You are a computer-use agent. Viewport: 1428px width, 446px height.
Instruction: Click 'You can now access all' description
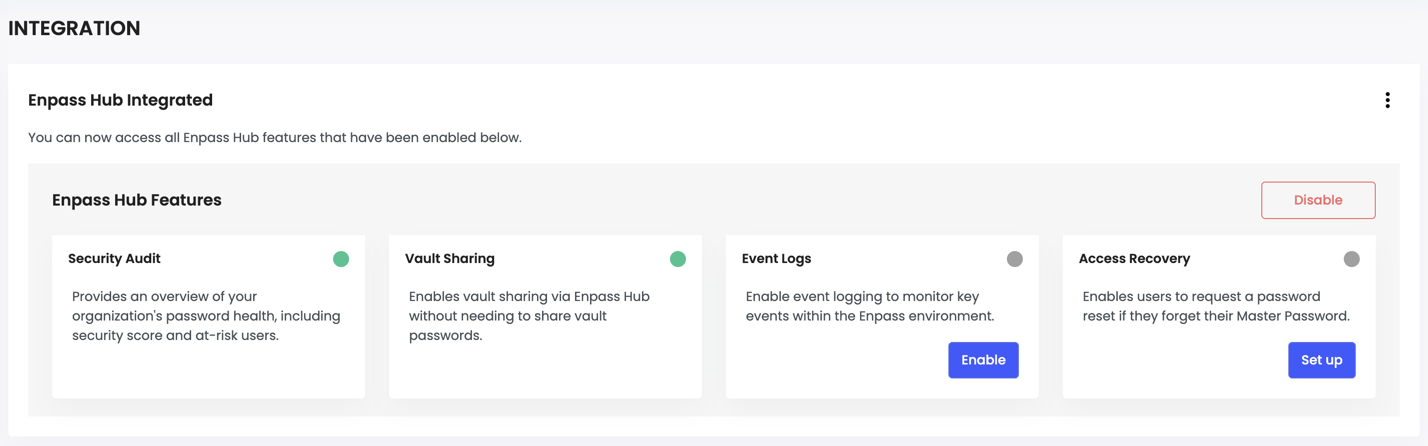coord(275,137)
